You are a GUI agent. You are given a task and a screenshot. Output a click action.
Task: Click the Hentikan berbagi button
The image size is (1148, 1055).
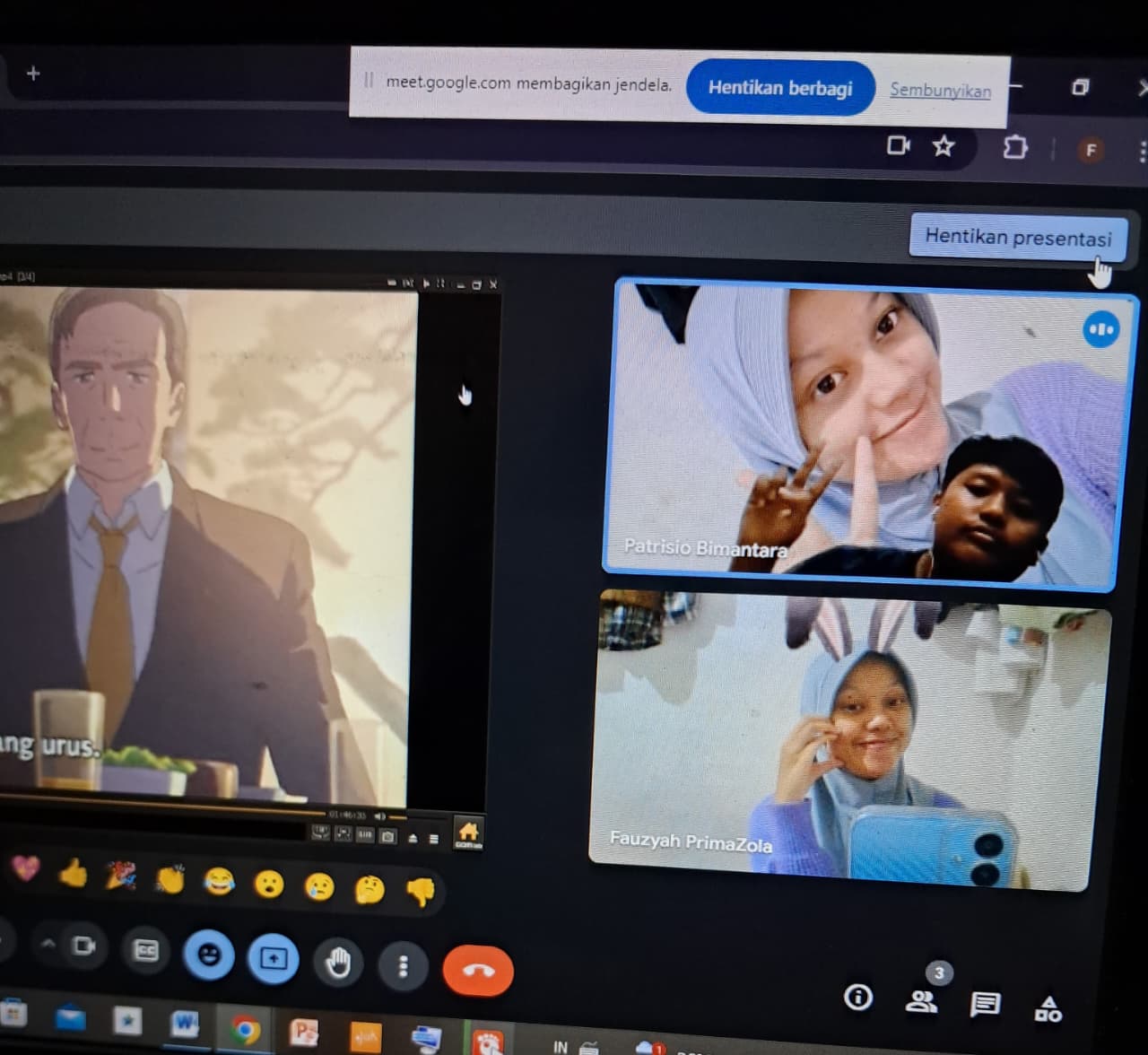point(780,88)
